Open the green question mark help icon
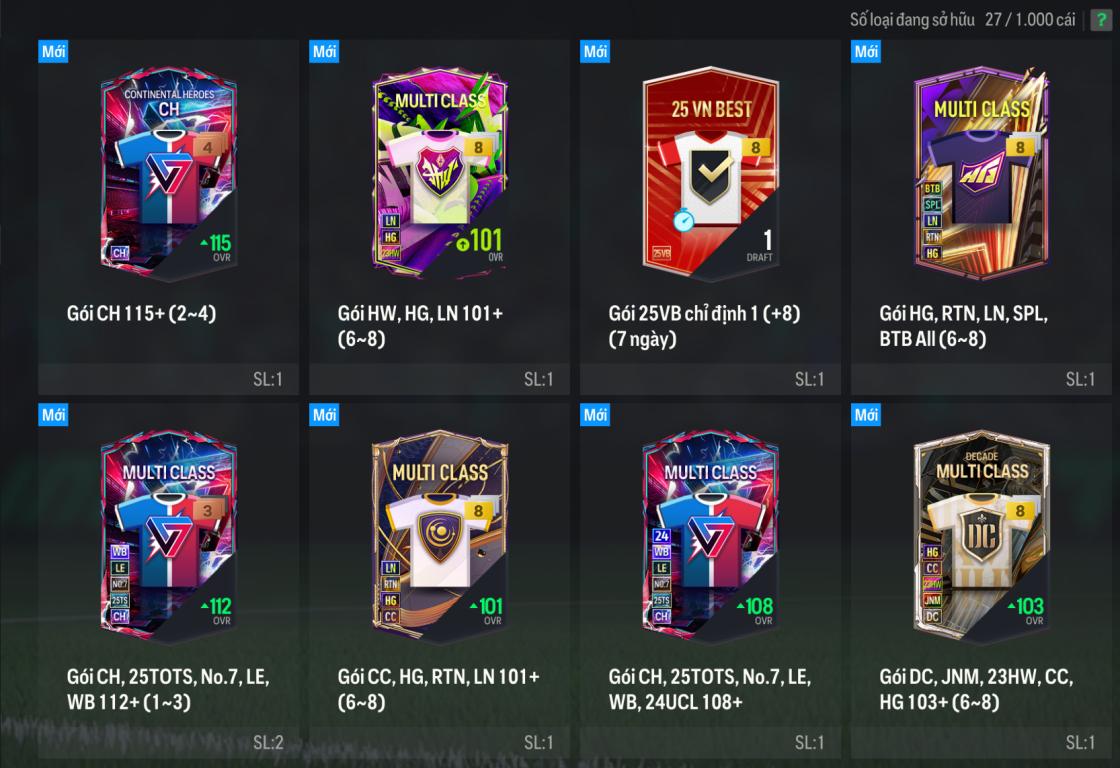 1101,20
